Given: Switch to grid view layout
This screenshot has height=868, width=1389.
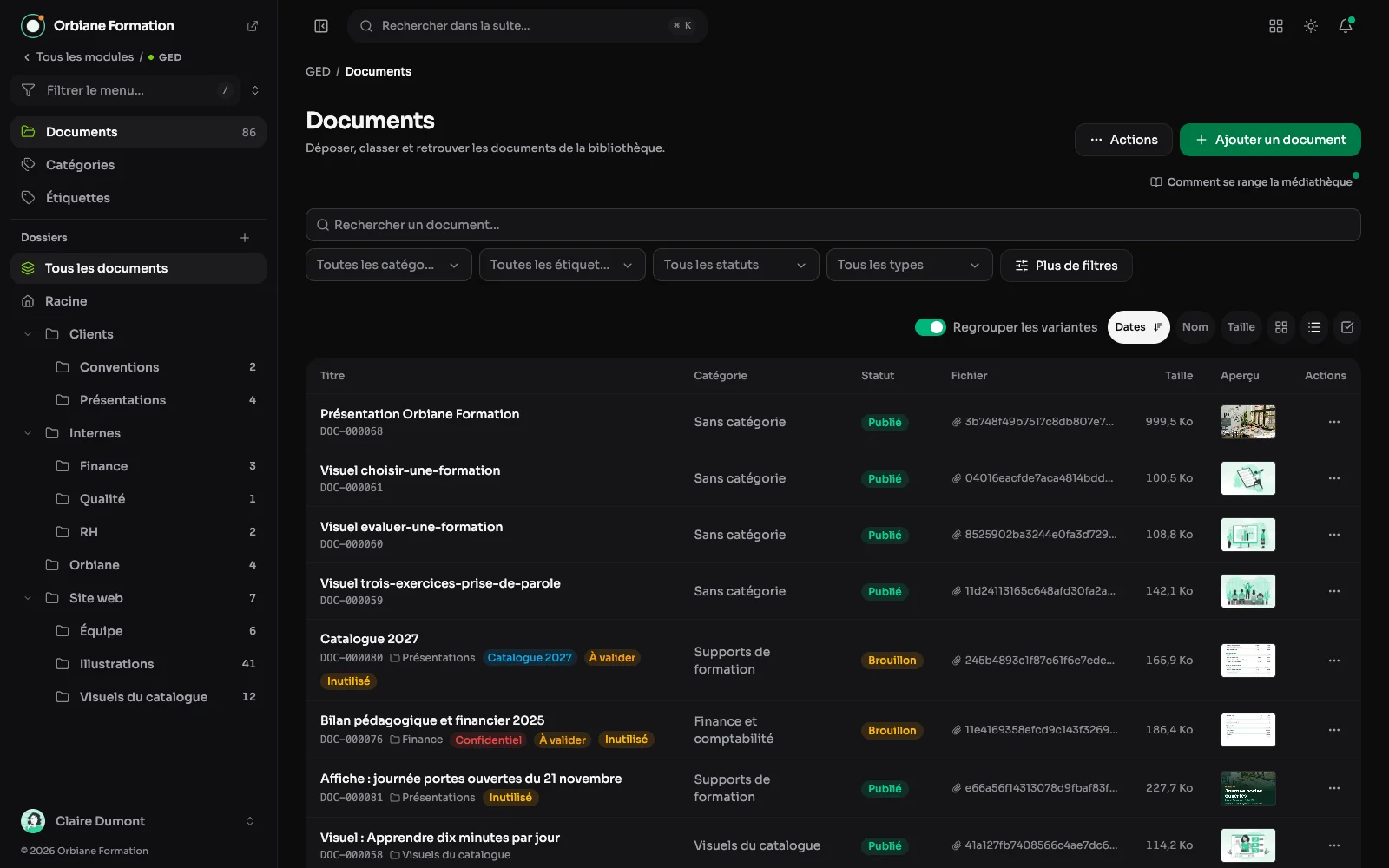Looking at the screenshot, I should click(x=1281, y=327).
